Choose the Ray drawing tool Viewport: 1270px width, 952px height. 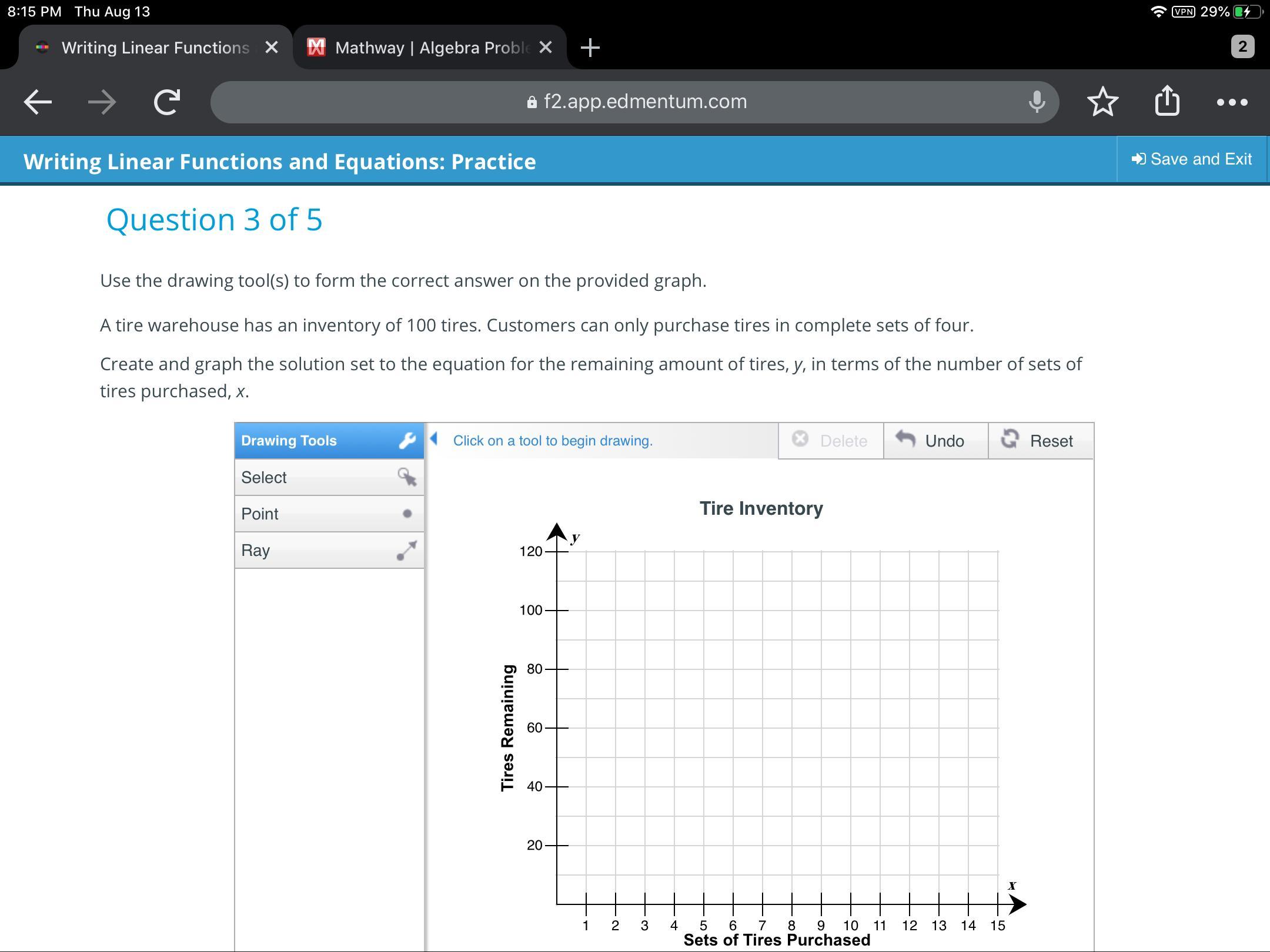(328, 551)
